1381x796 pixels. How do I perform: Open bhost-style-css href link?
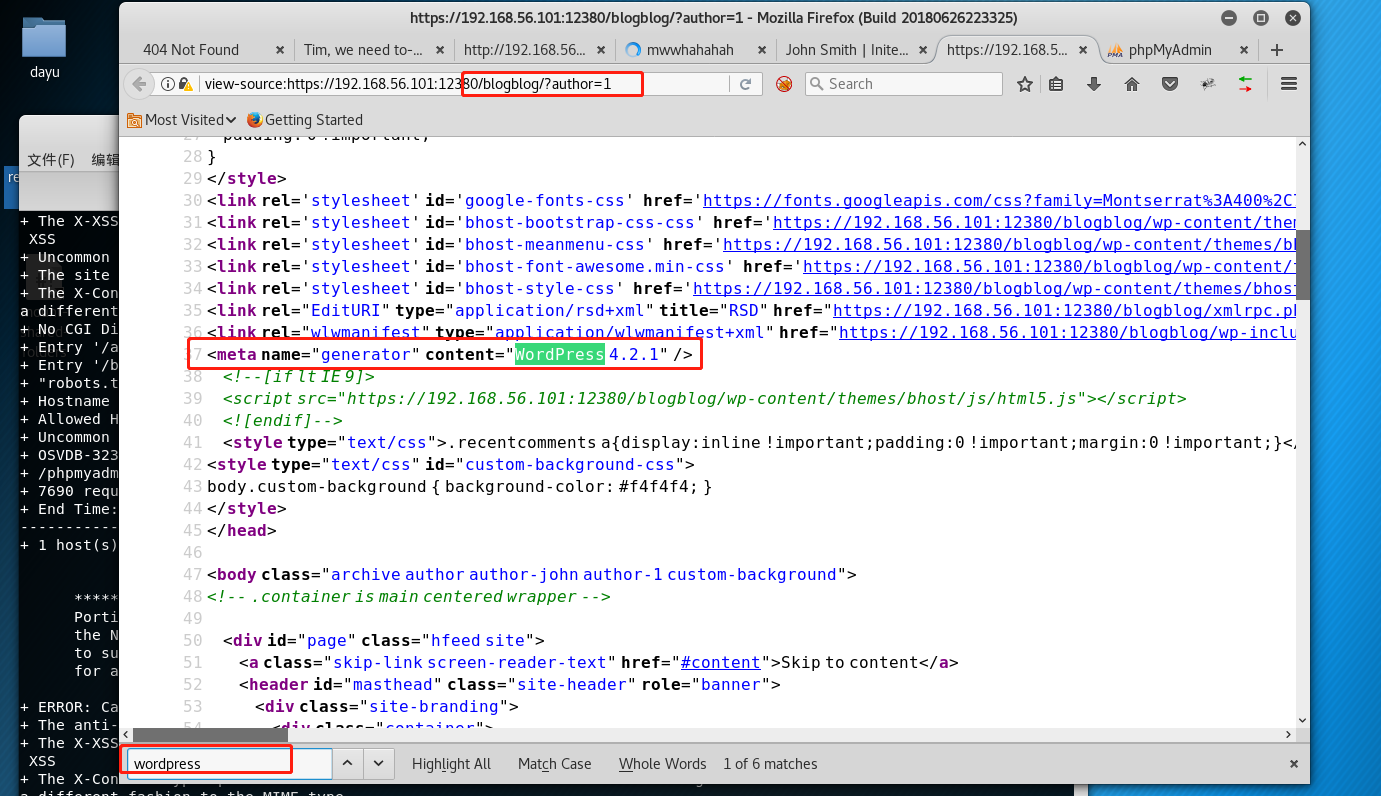(x=995, y=288)
